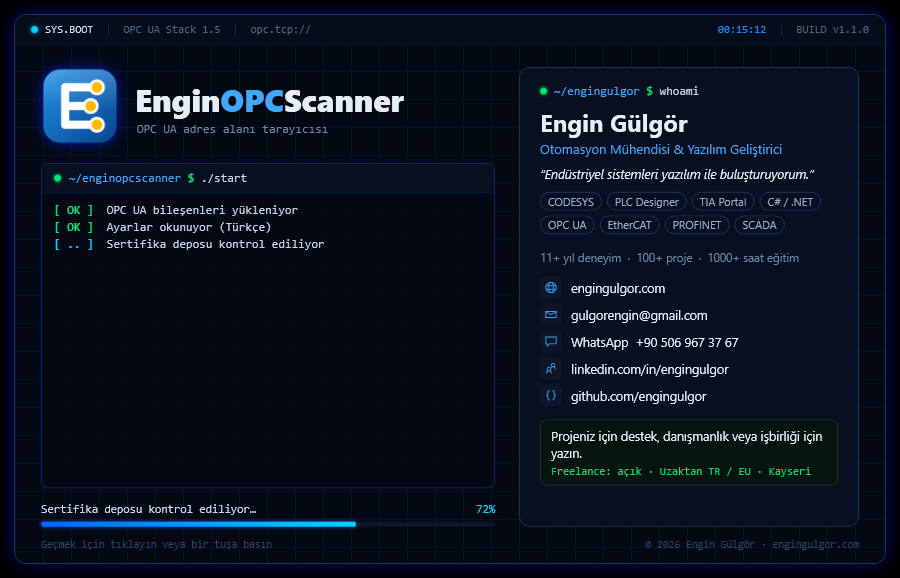Click the 'OPC UA Stack 1.5' label
Screen dimensions: 900x578
coord(172,29)
